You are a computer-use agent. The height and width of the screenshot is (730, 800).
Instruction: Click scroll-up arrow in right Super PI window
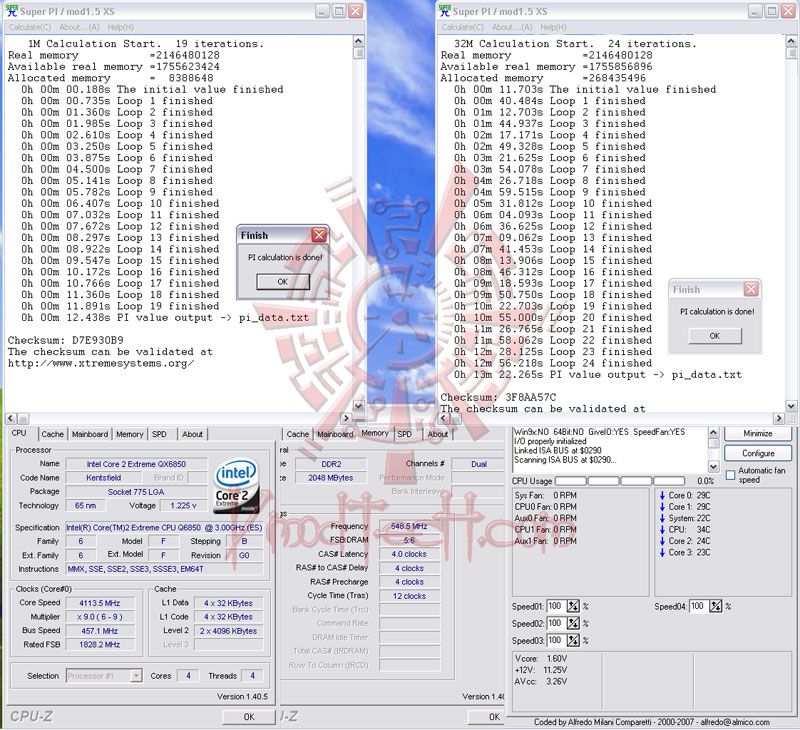791,41
